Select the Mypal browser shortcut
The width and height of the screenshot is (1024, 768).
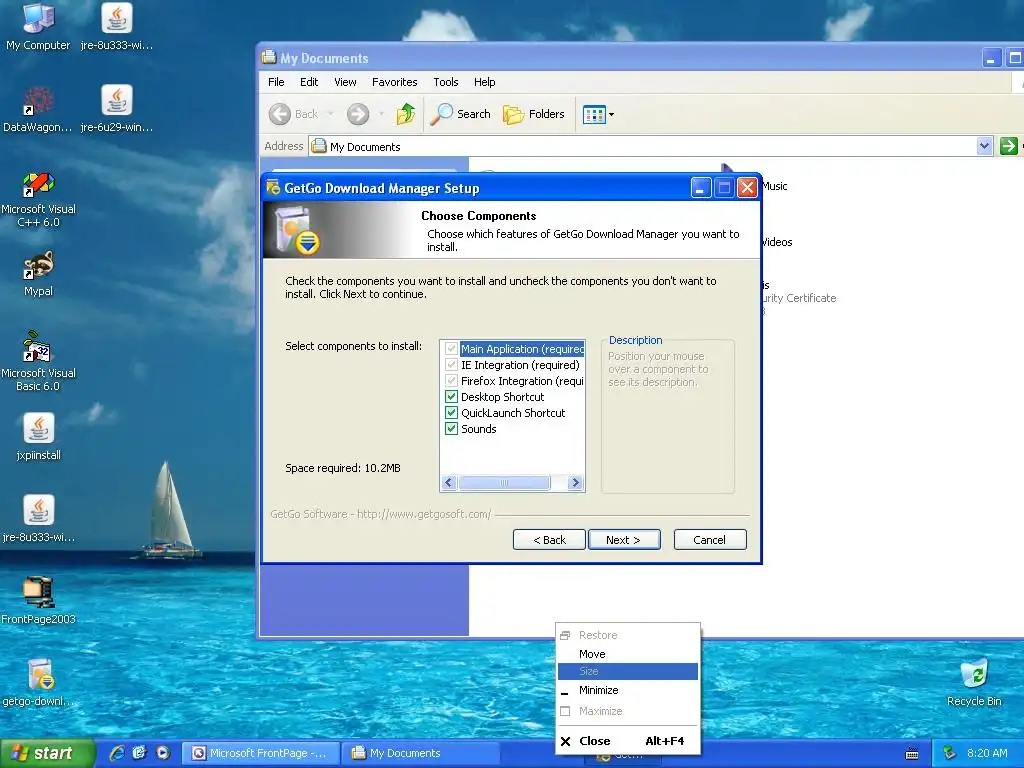coord(38,273)
